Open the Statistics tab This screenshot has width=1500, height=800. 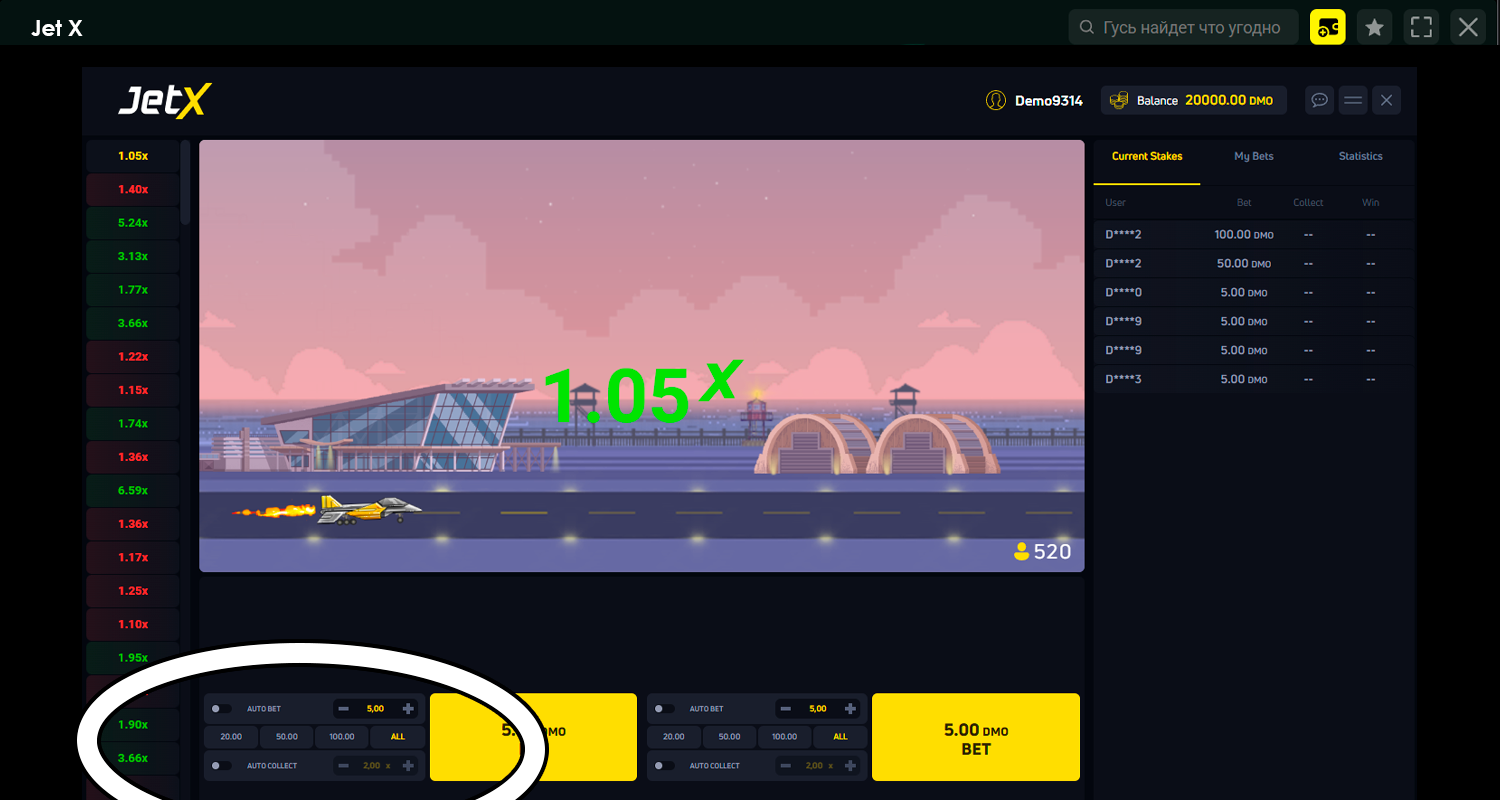[1360, 157]
